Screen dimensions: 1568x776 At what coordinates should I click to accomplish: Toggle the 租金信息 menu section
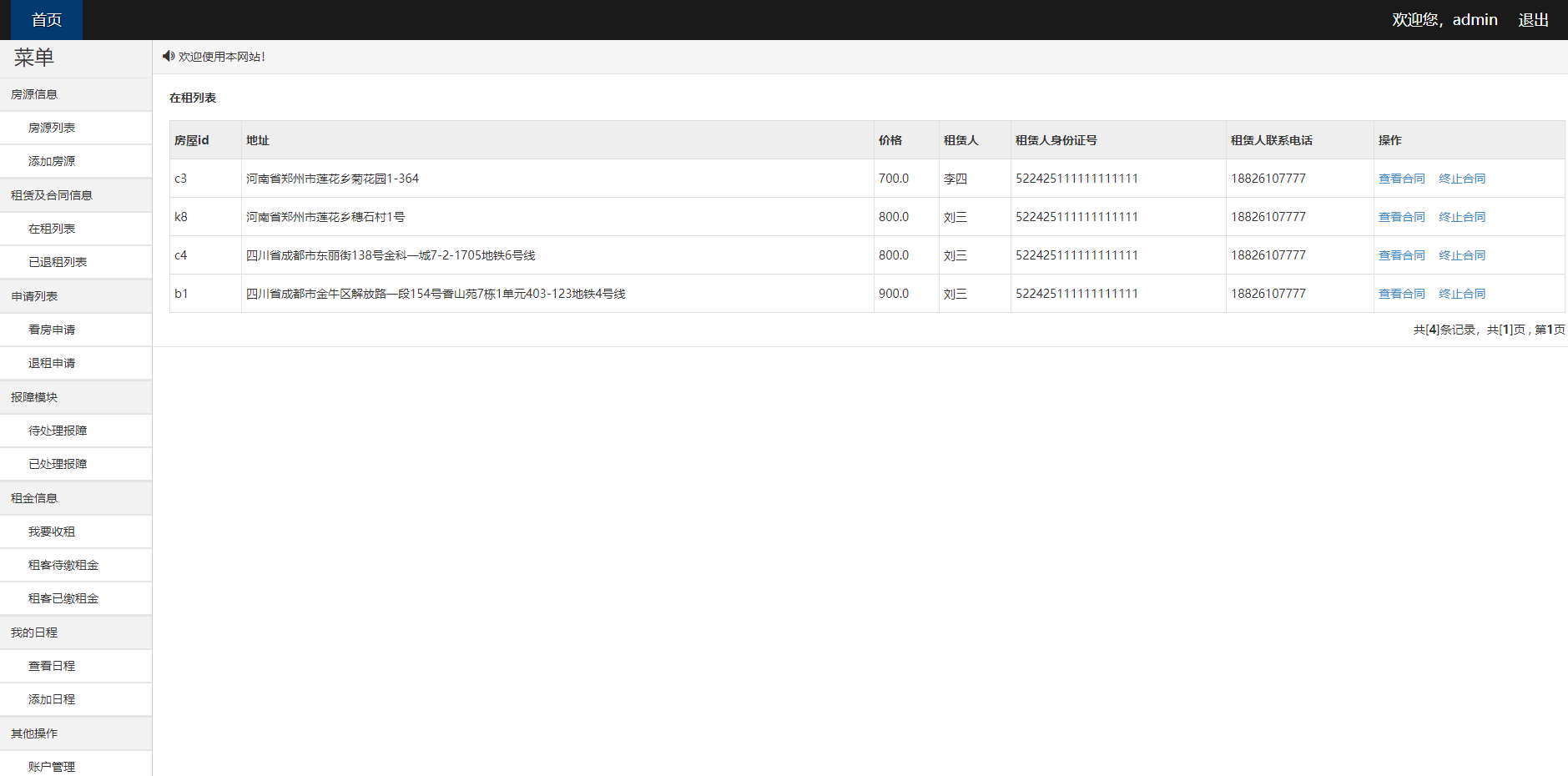click(76, 498)
